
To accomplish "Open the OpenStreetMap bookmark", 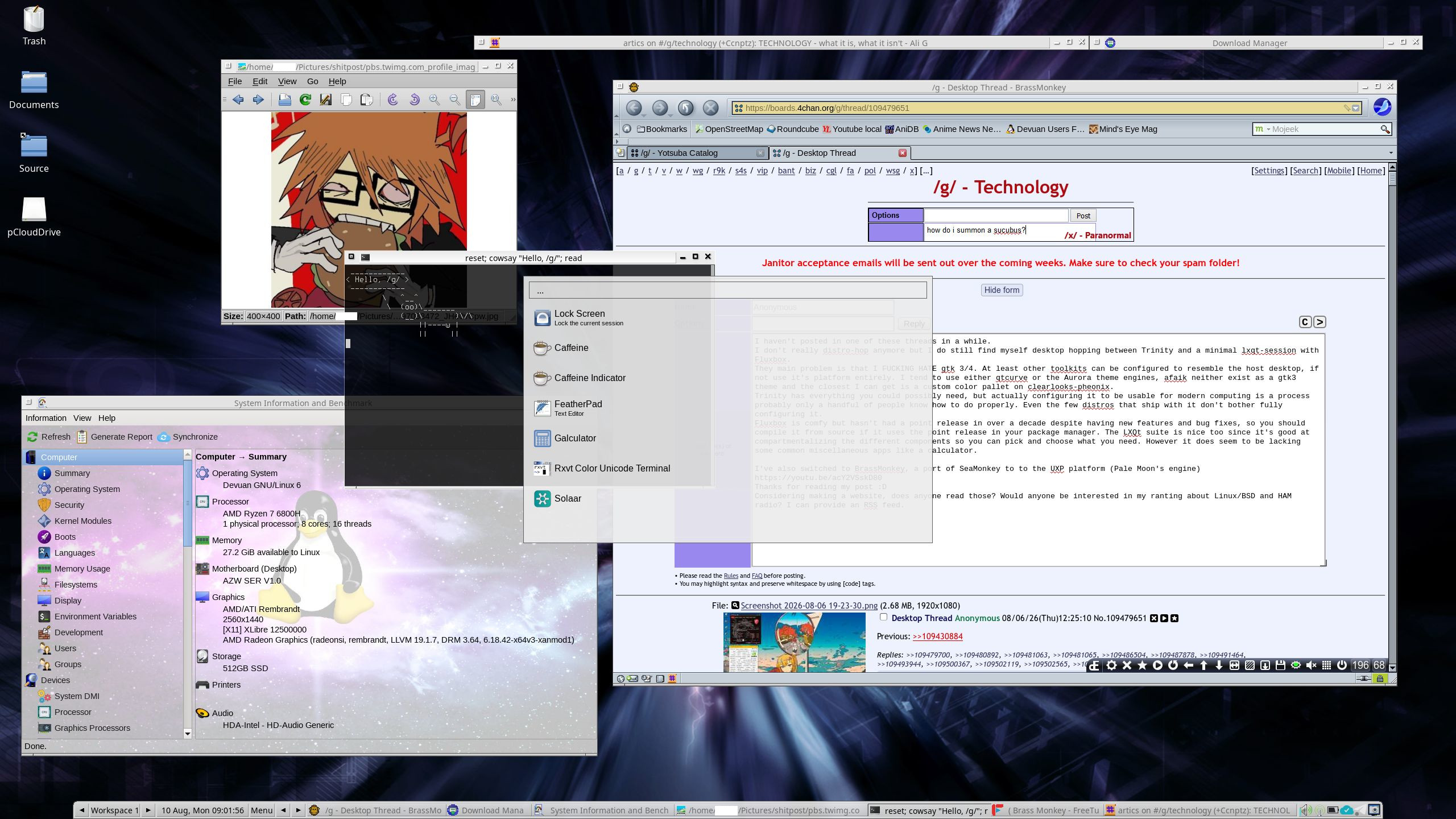I will [x=729, y=129].
